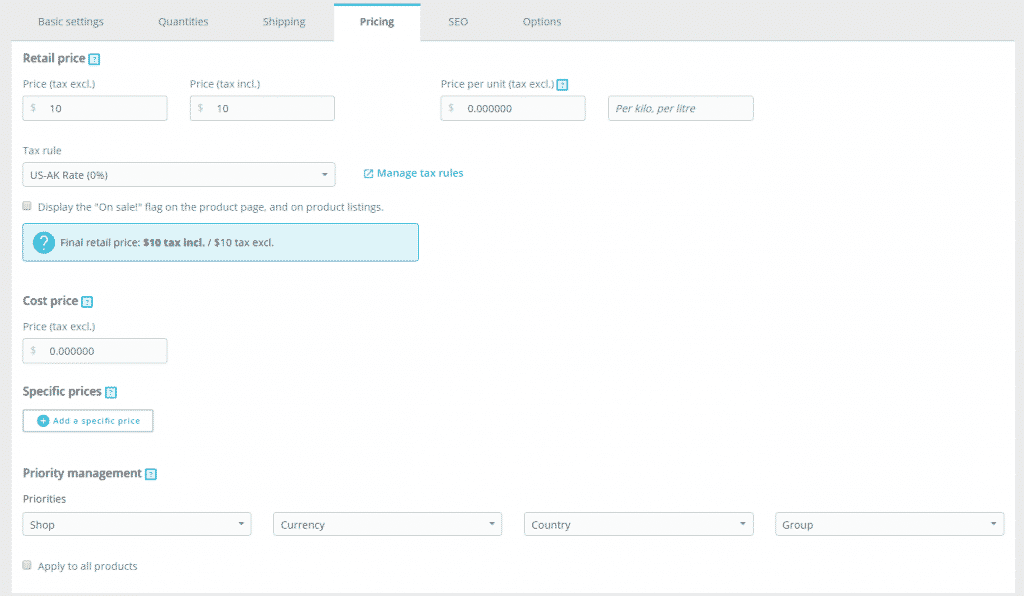Open the Tax rule dropdown
The width and height of the screenshot is (1024, 596).
click(x=179, y=173)
